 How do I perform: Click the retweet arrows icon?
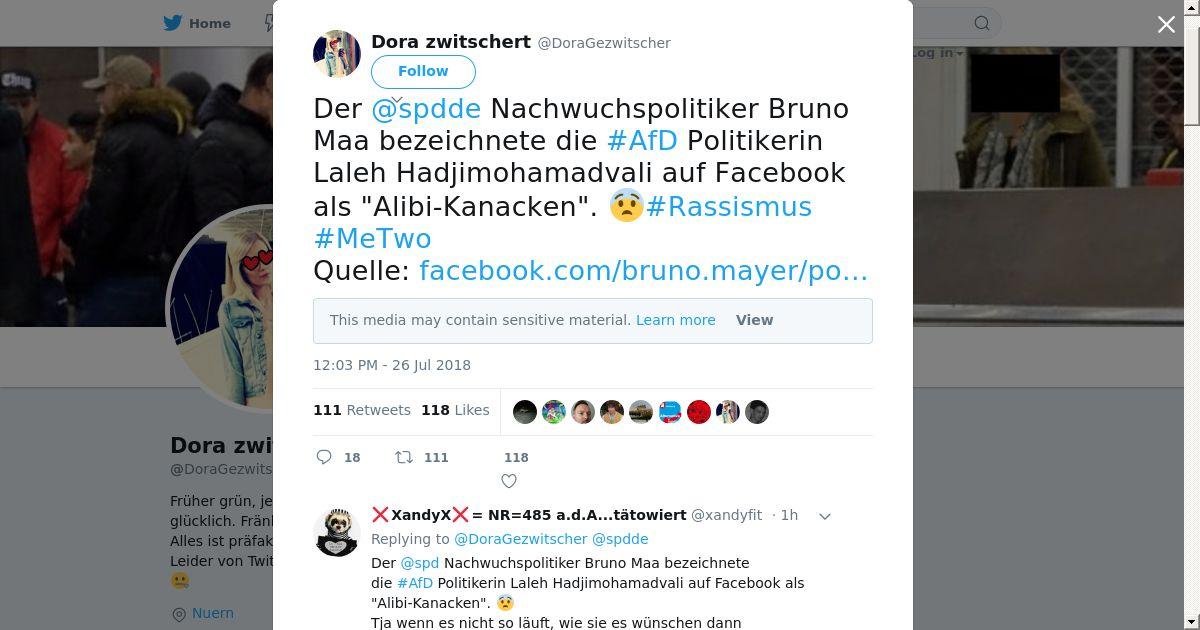point(404,457)
